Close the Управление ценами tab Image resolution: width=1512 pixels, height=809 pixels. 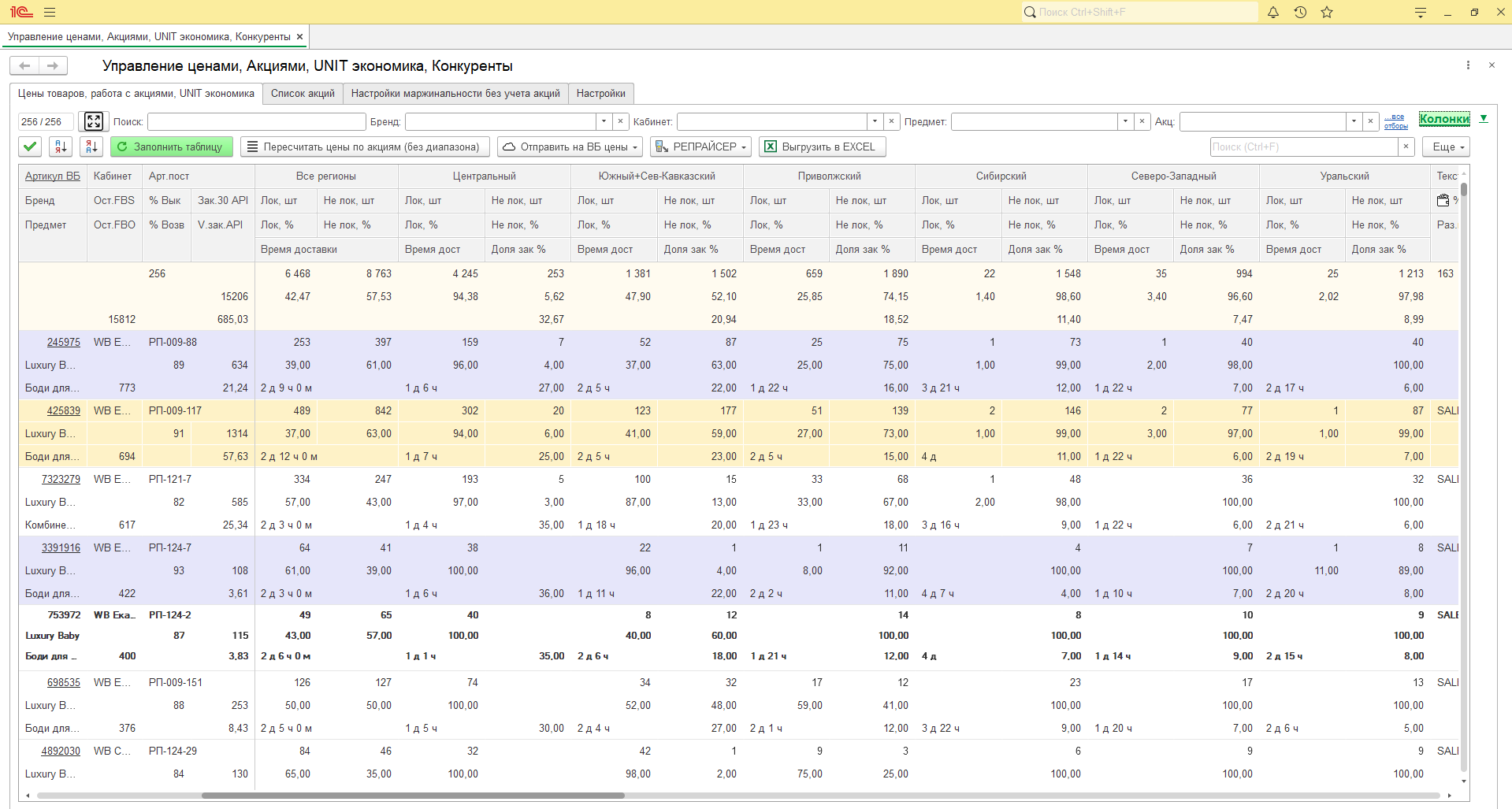coord(299,37)
